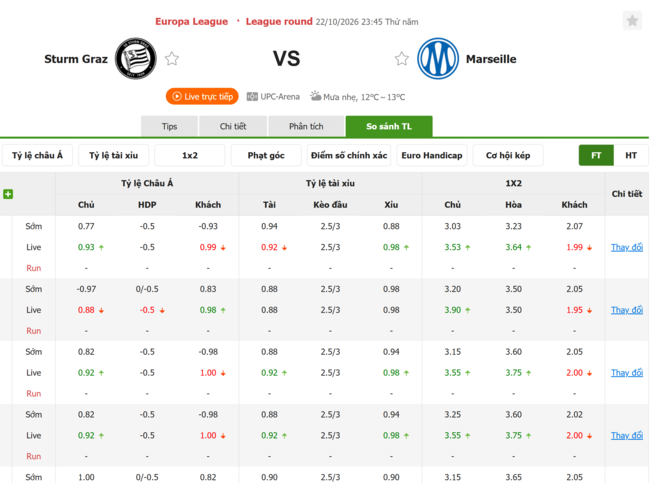Screen dimensions: 650x483
Task: Switch to the Chi tiết tab
Action: (233, 126)
